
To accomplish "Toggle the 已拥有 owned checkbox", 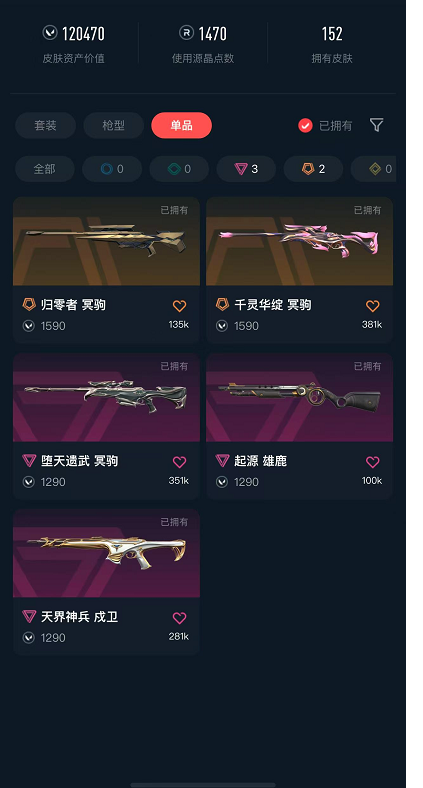I will point(305,125).
